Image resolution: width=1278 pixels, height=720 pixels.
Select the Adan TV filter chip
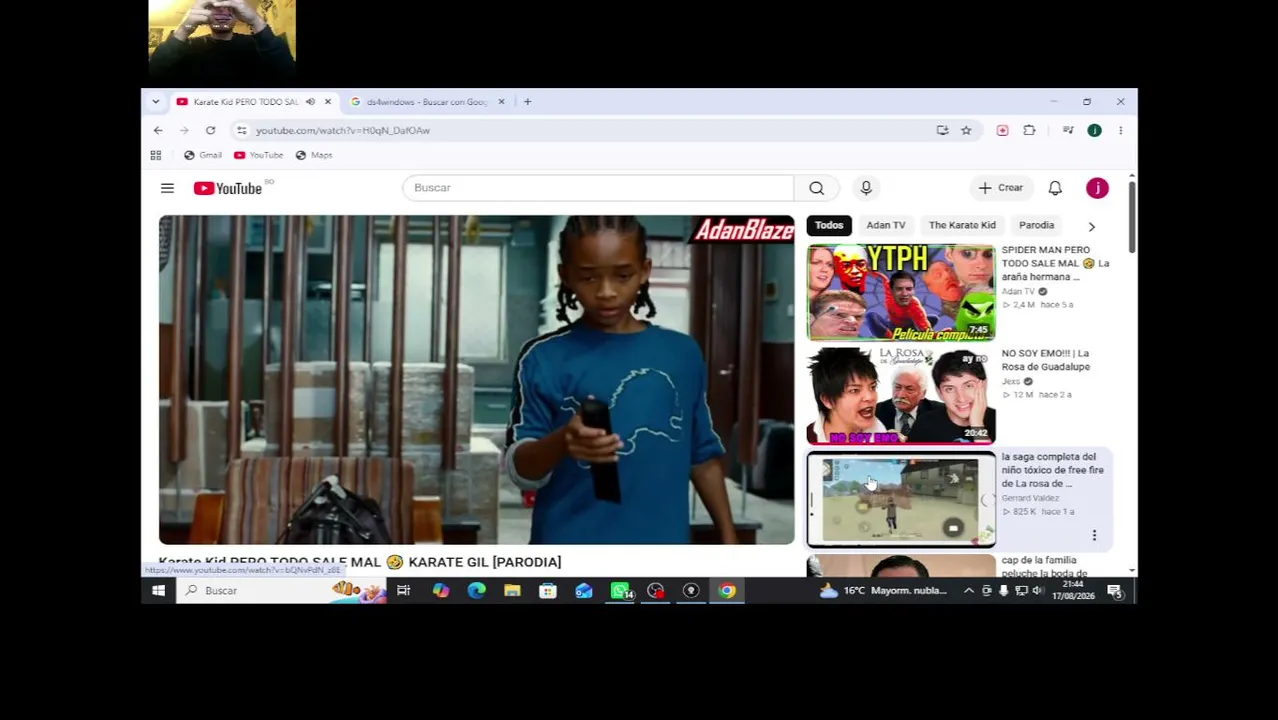click(x=886, y=225)
